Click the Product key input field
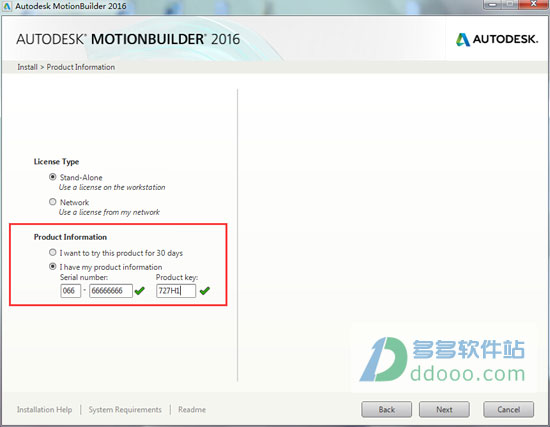 176,291
